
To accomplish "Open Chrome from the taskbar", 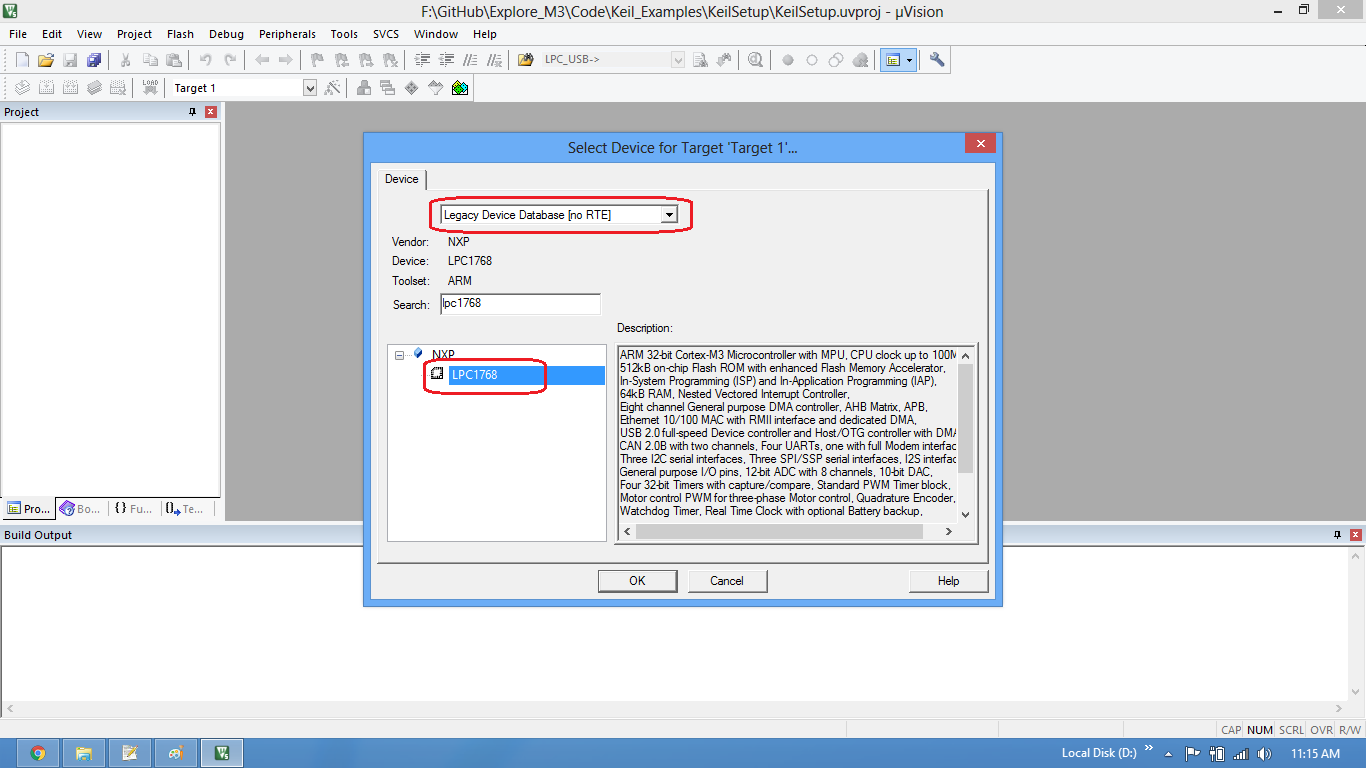I will [x=37, y=753].
